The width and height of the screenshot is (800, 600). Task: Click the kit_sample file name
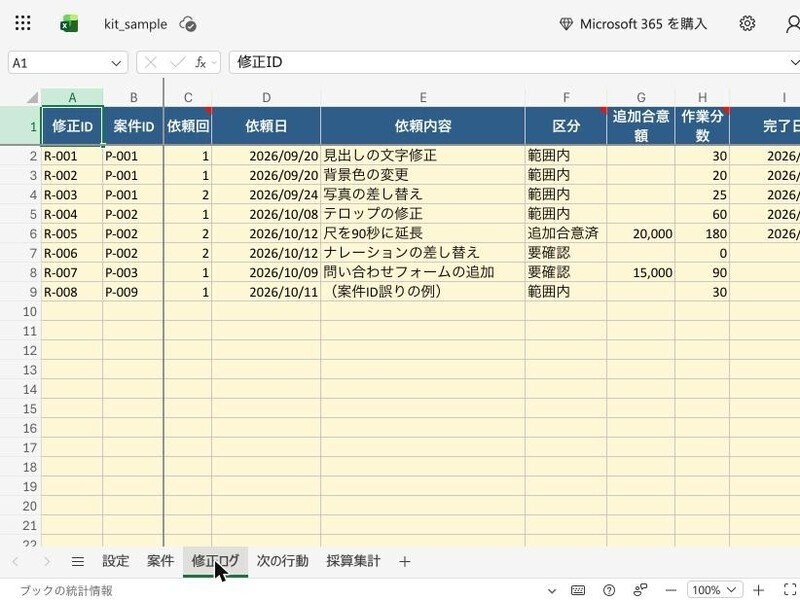pyautogui.click(x=135, y=24)
